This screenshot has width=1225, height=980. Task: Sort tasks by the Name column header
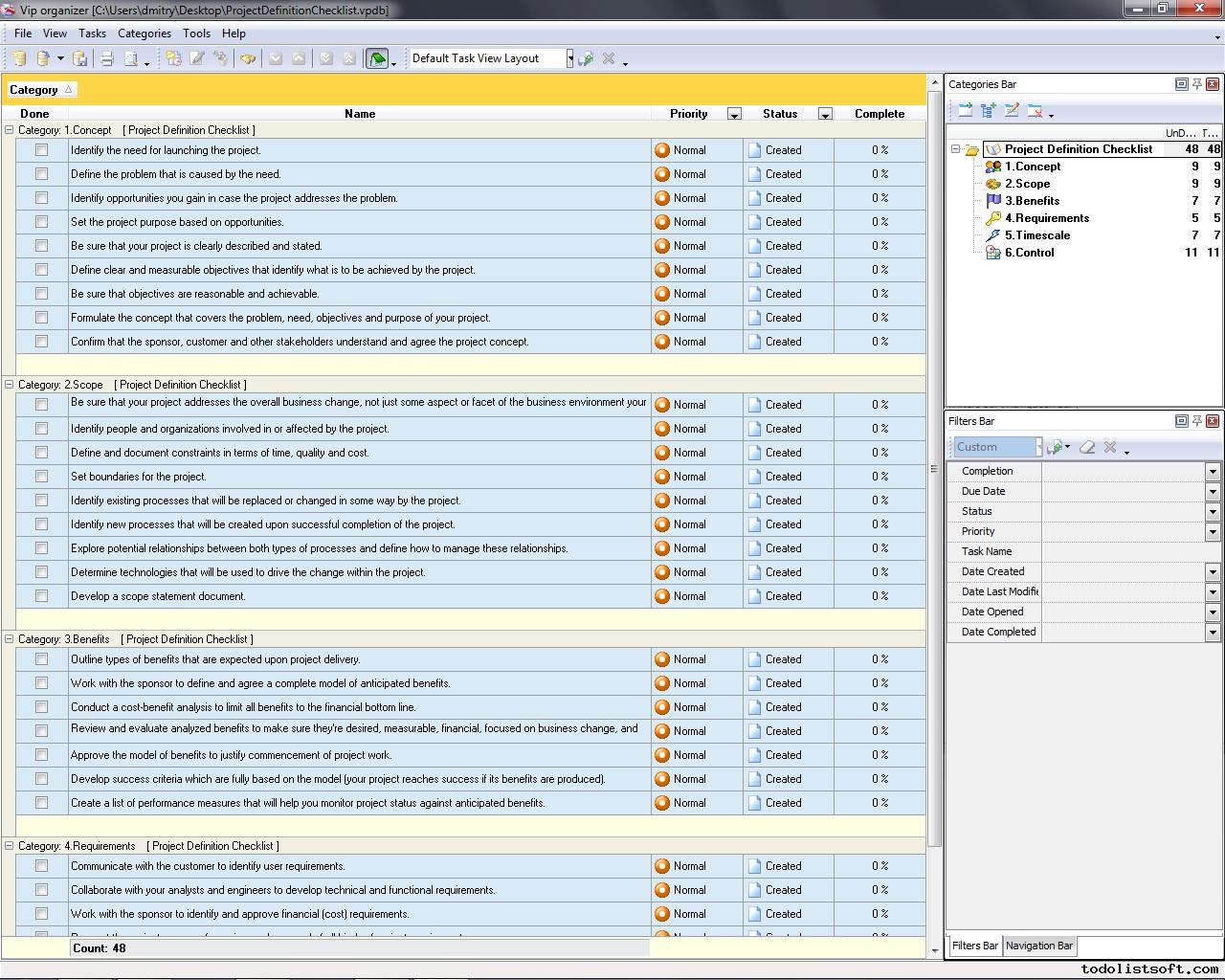(359, 113)
